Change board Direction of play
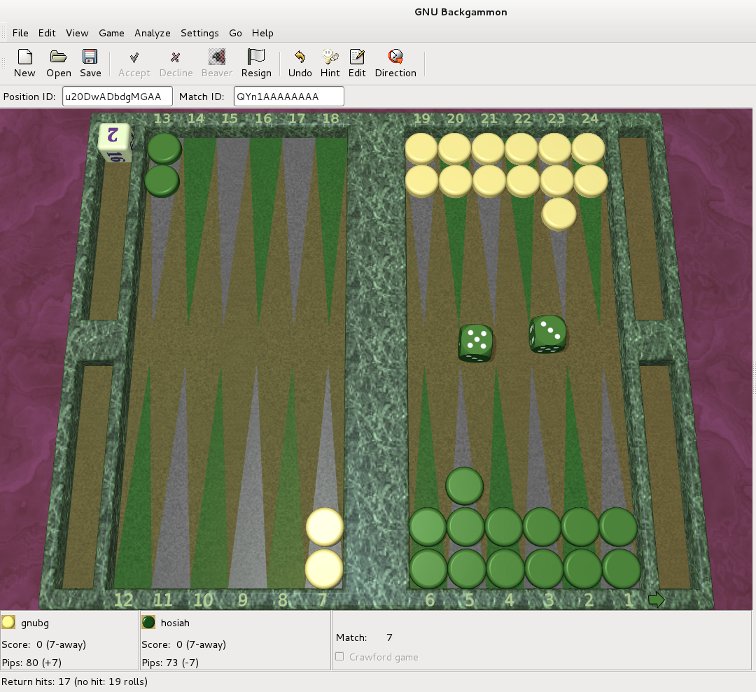Viewport: 756px width, 692px height. 395,63
